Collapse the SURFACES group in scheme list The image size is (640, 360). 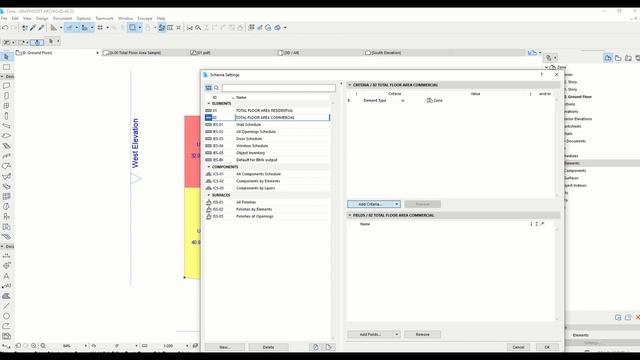(x=209, y=195)
